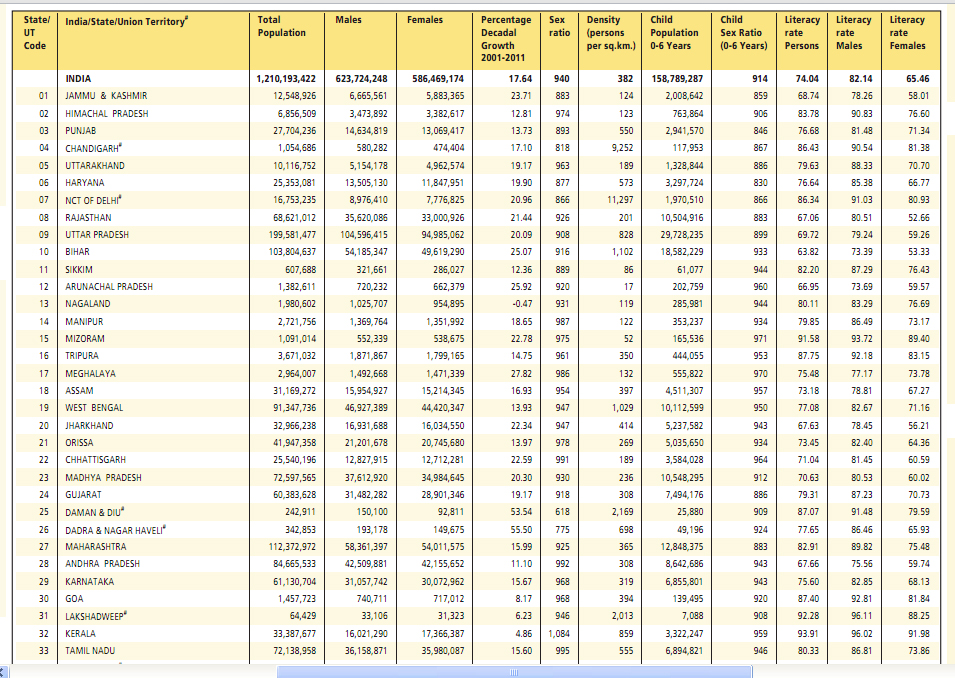The height and width of the screenshot is (678, 955).
Task: Click Punjab's total population 27,704,236
Action: [x=294, y=130]
